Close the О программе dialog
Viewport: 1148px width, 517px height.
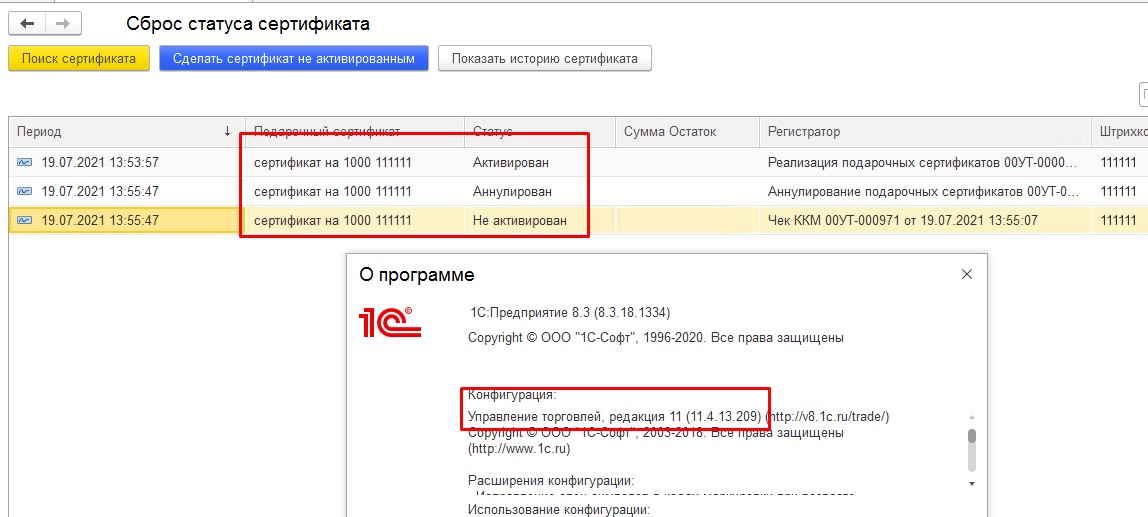[966, 275]
